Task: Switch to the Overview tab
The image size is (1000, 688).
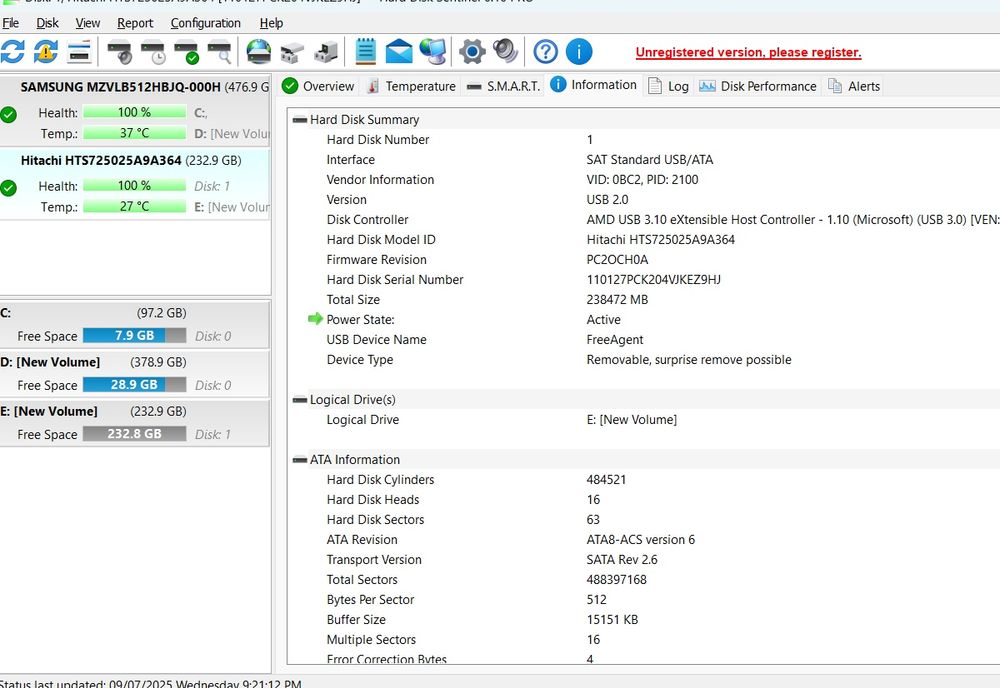Action: click(318, 86)
